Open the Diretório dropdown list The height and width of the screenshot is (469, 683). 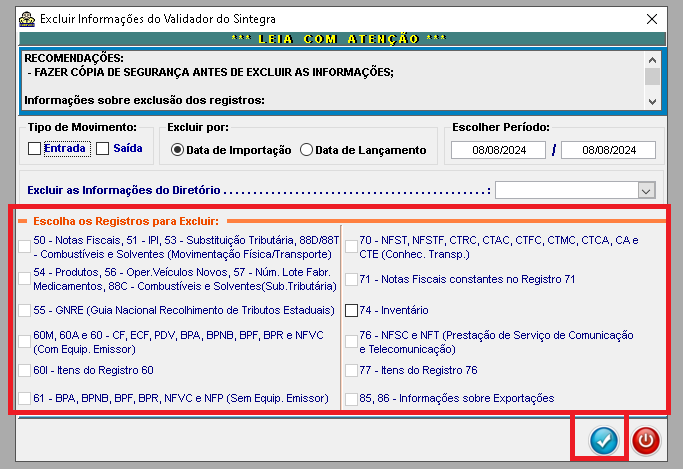[646, 190]
